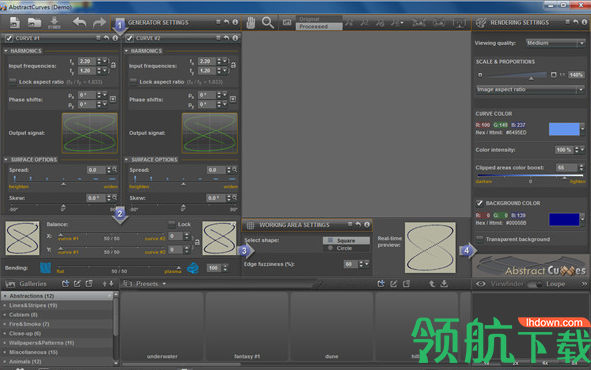Image resolution: width=591 pixels, height=370 pixels.
Task: Click the scale slider in Scale & Proportions
Action: click(516, 75)
